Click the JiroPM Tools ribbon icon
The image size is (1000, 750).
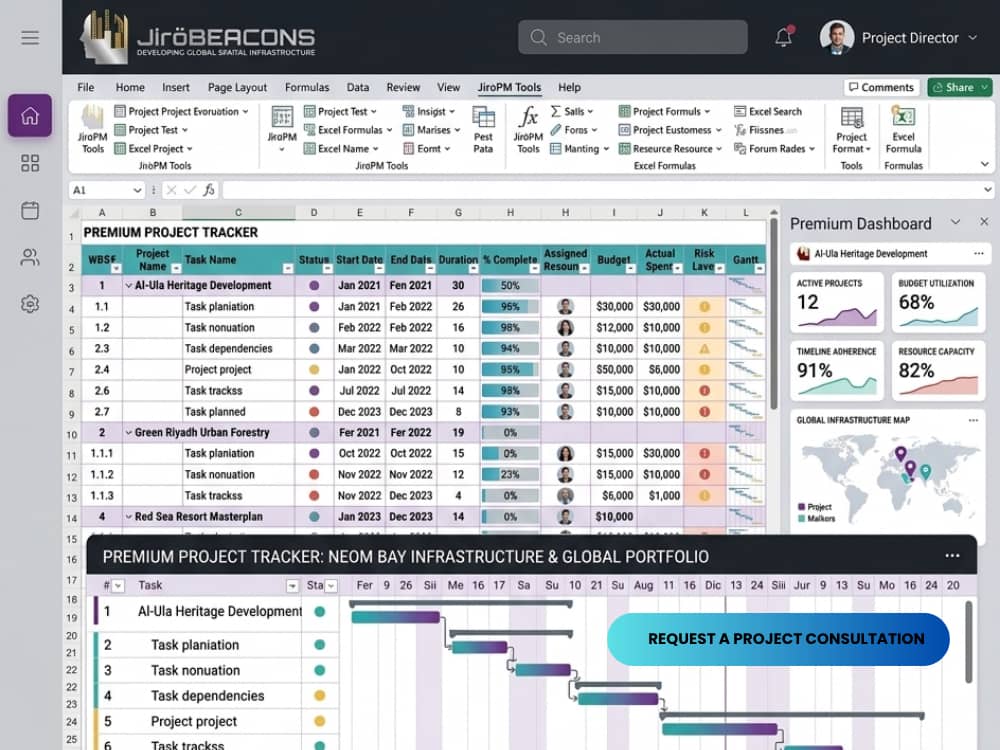pyautogui.click(x=92, y=129)
